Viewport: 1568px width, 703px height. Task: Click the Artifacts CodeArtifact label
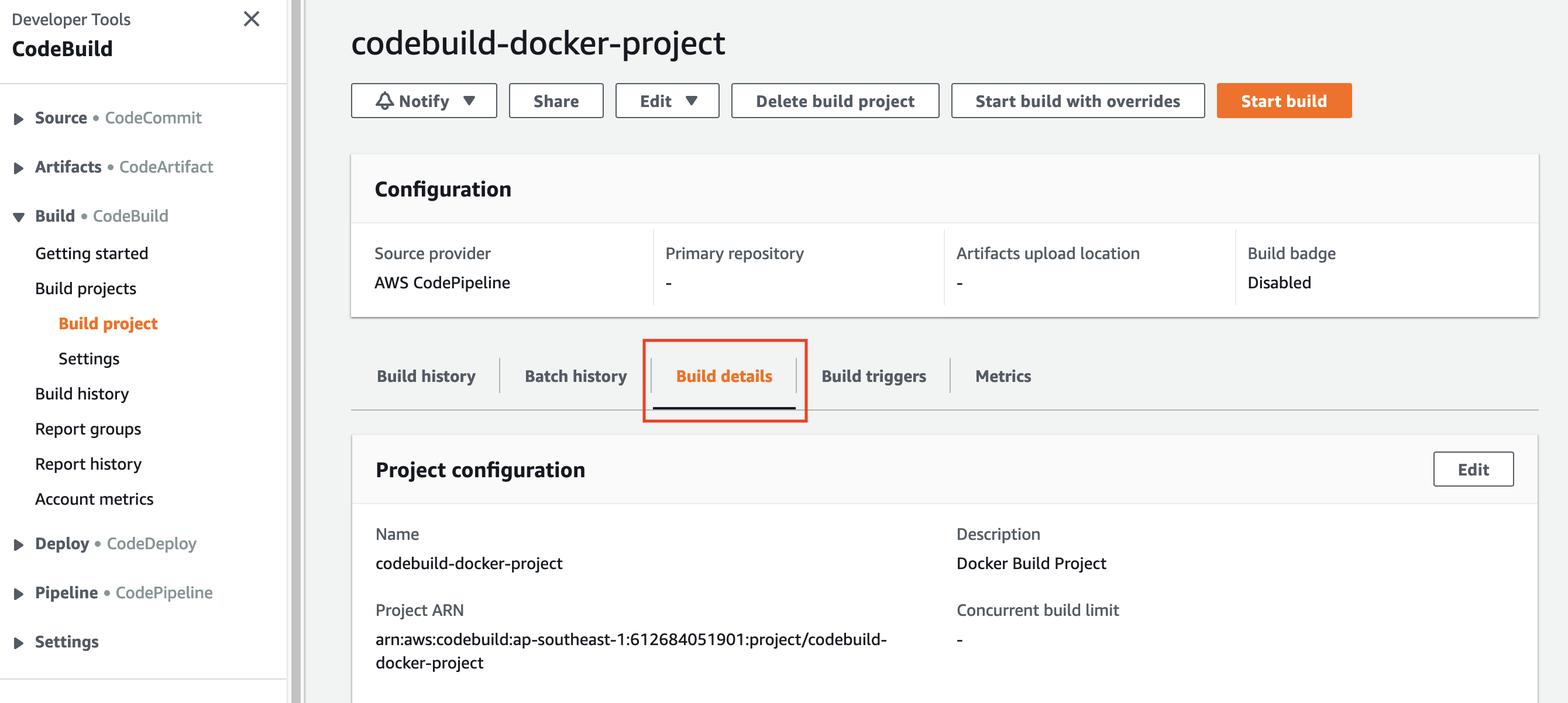[123, 166]
